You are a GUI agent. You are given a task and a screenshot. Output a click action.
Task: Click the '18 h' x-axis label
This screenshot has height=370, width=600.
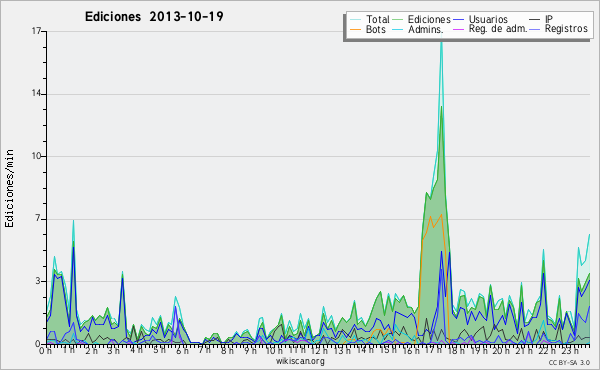(x=457, y=350)
